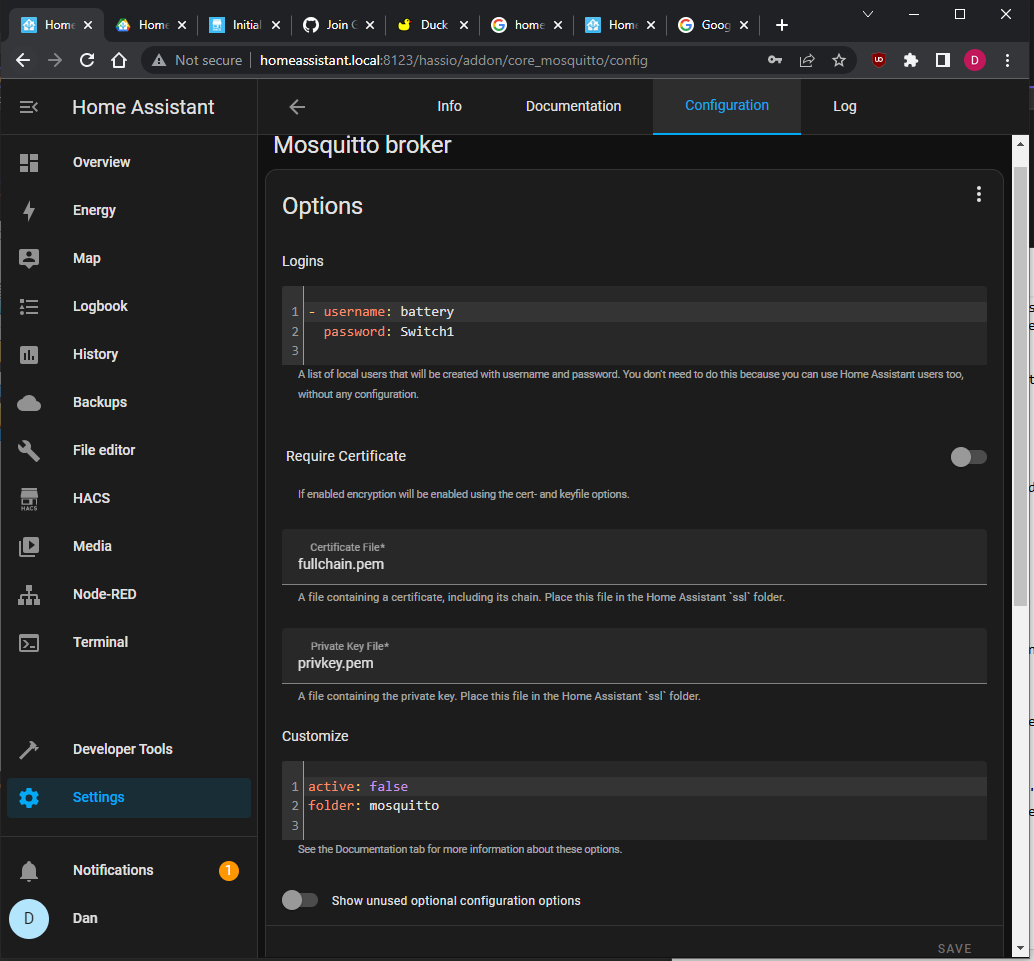Image resolution: width=1034 pixels, height=961 pixels.
Task: Open Overview dashboard icon in sidebar
Action: (x=29, y=162)
